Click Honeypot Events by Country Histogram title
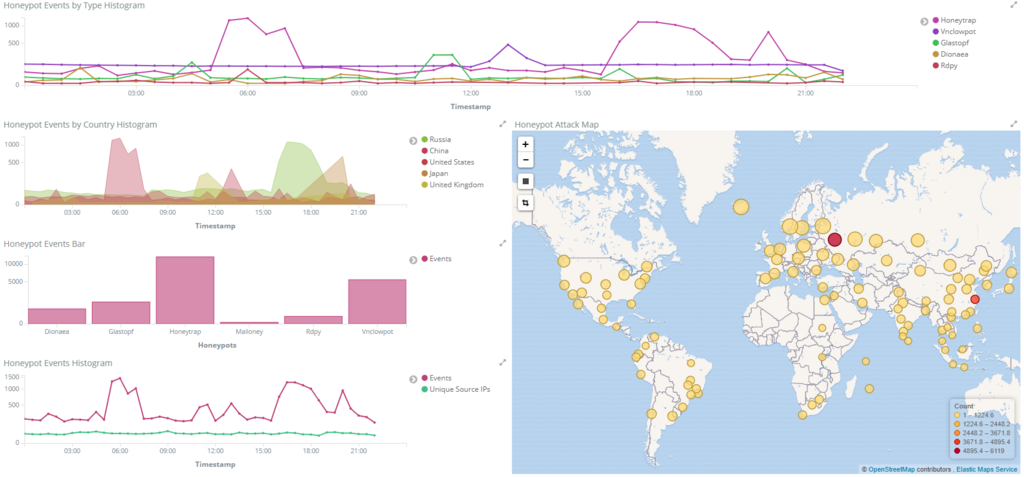Image resolution: width=1024 pixels, height=477 pixels. tap(80, 124)
